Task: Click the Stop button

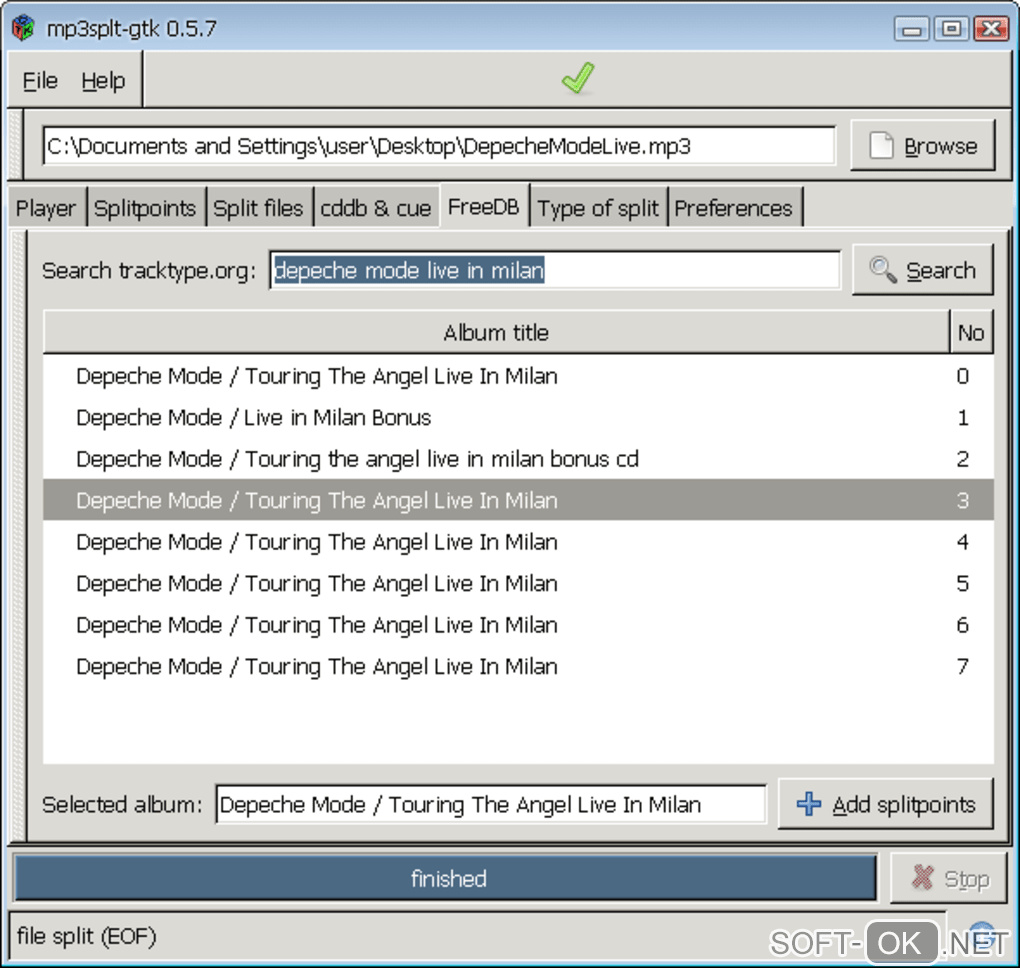Action: coord(948,878)
